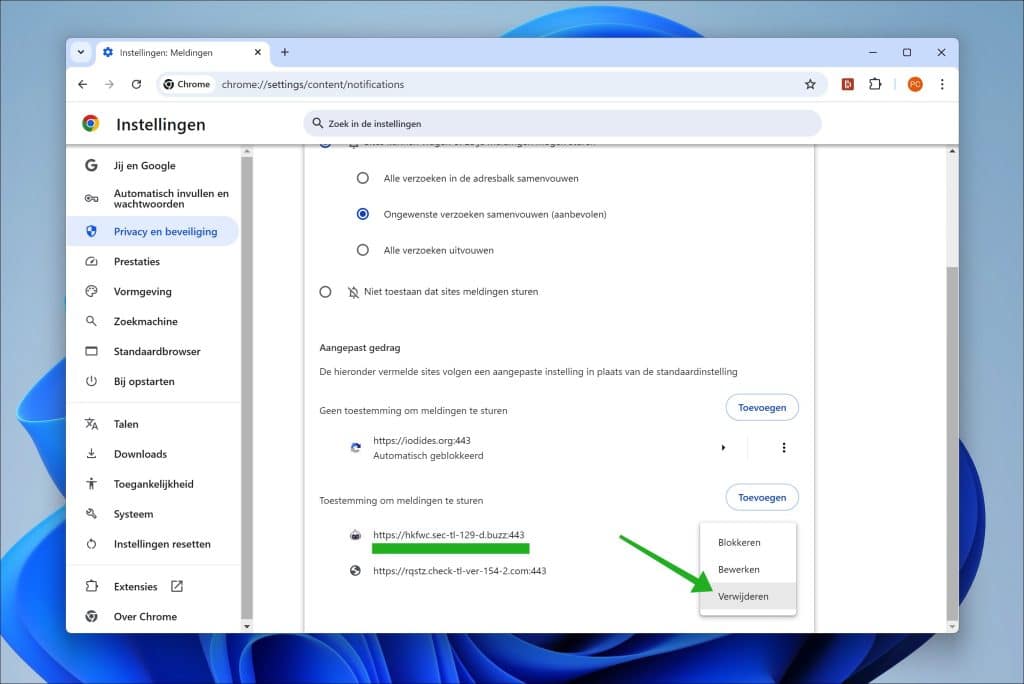This screenshot has height=684, width=1024.
Task: Open a new tab with plus button
Action: [285, 52]
